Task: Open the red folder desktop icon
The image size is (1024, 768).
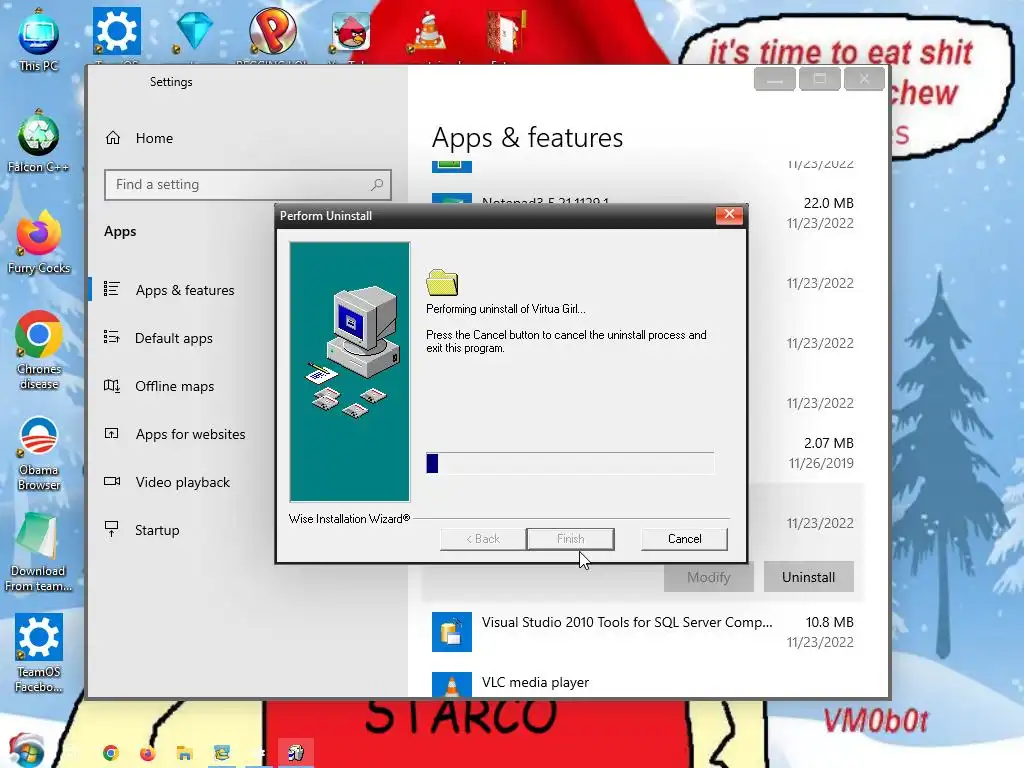Action: [506, 31]
